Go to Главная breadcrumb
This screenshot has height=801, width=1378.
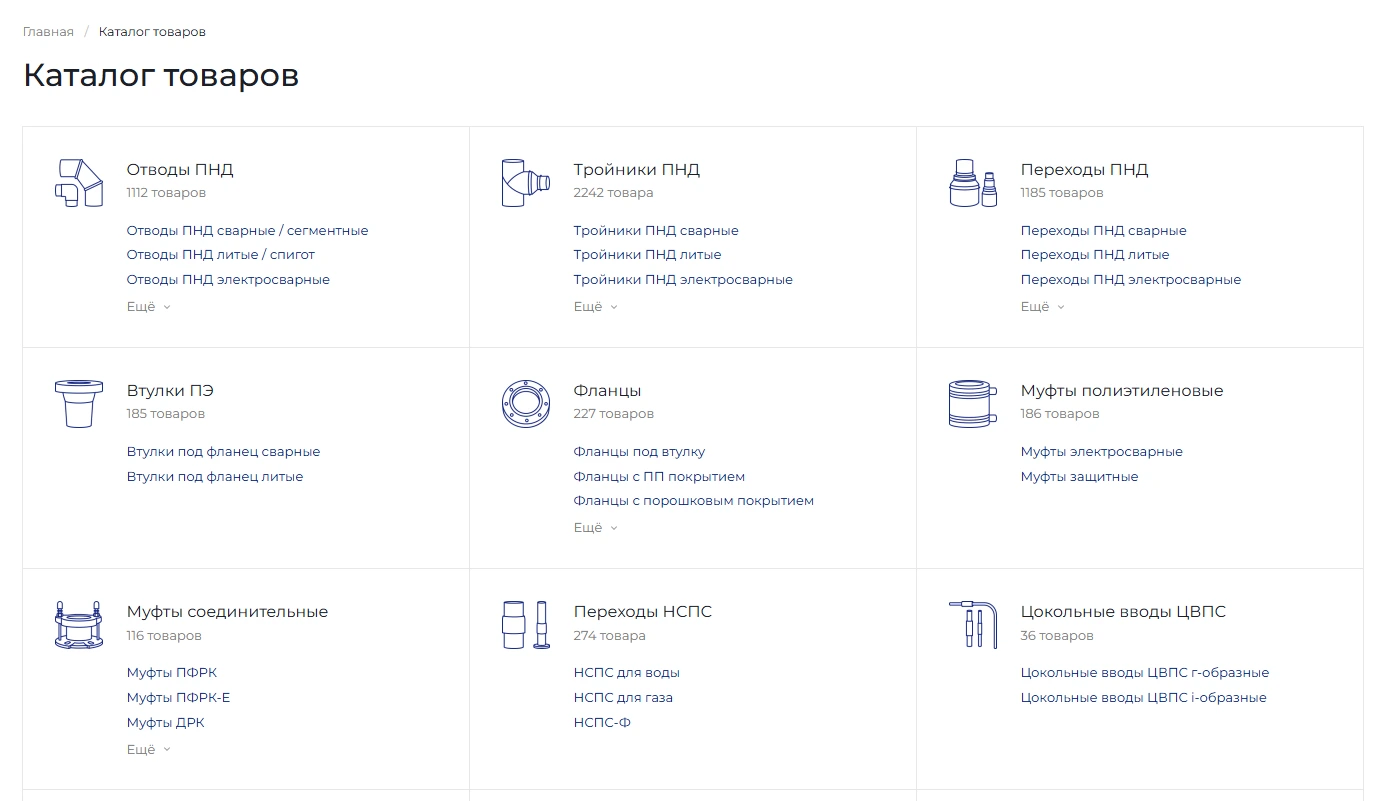coord(48,32)
